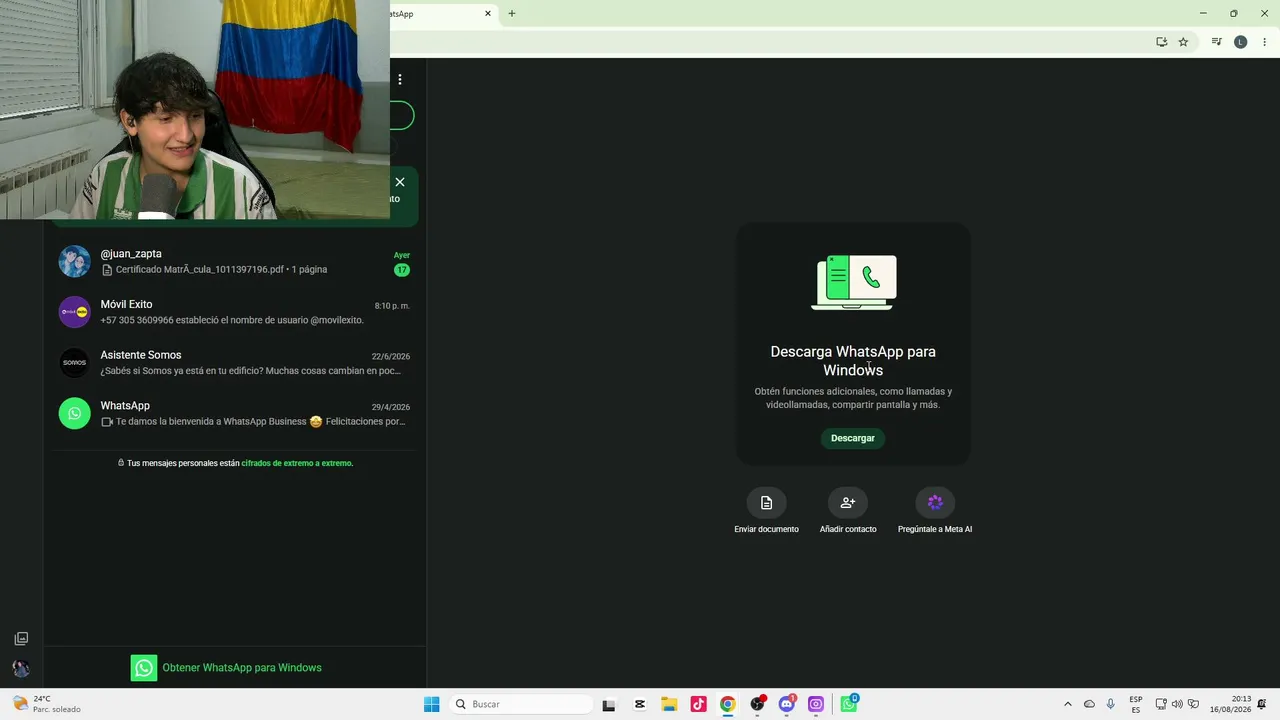Open the Windows Start menu
The height and width of the screenshot is (720, 1280).
(432, 704)
